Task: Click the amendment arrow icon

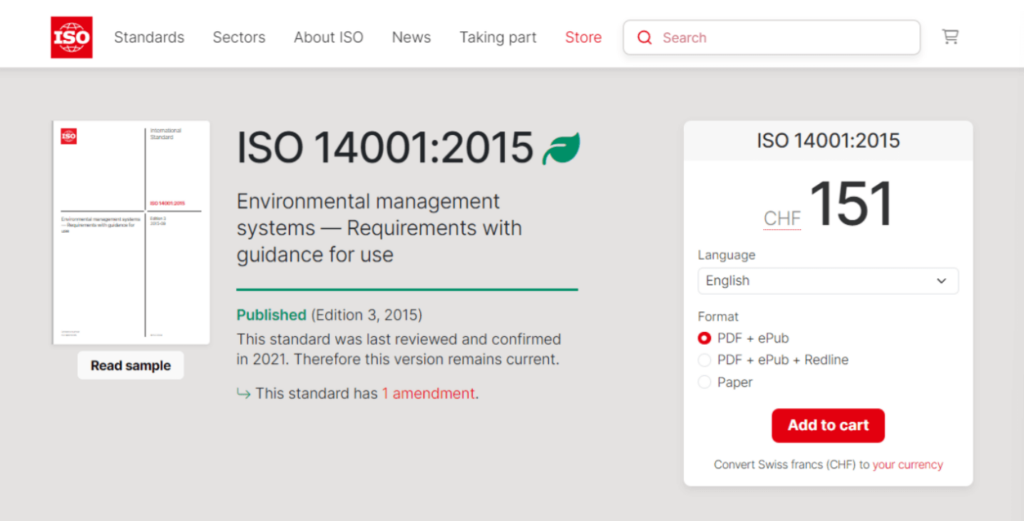Action: (244, 394)
